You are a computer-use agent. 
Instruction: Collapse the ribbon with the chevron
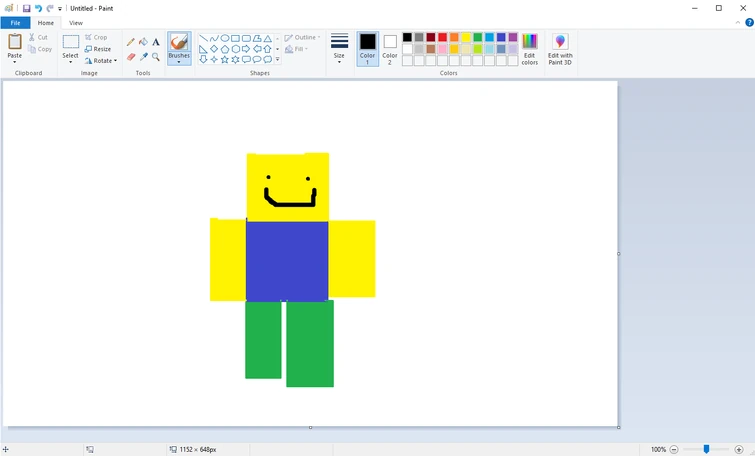(738, 22)
